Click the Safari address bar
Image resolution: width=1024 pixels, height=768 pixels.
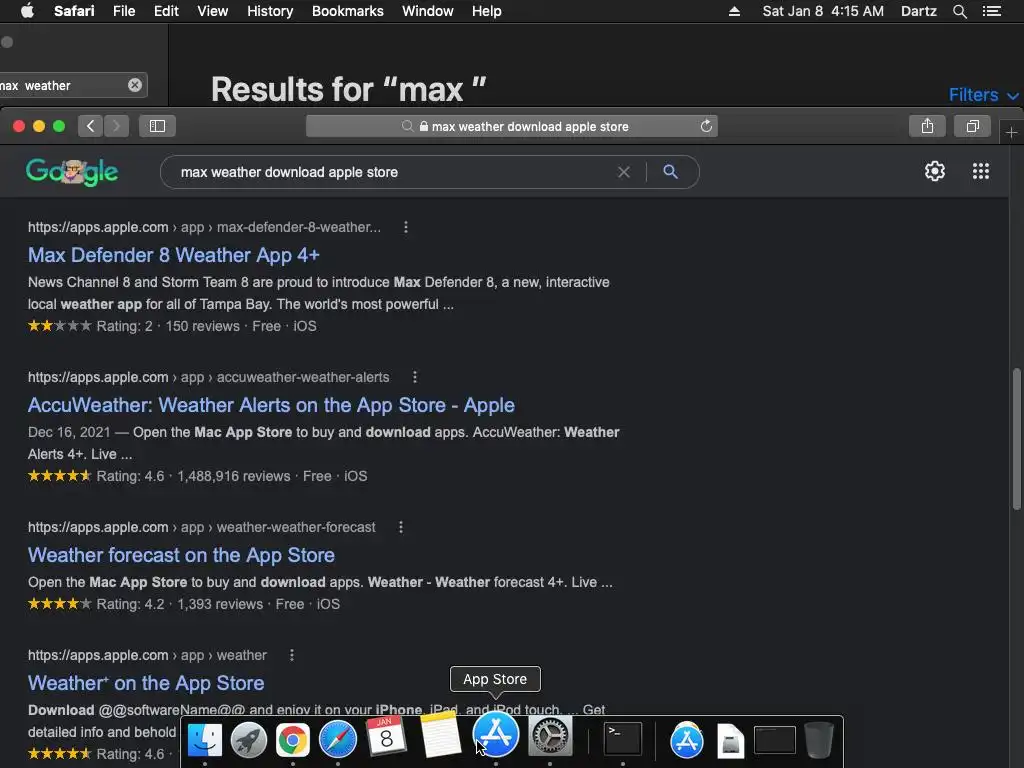click(511, 126)
